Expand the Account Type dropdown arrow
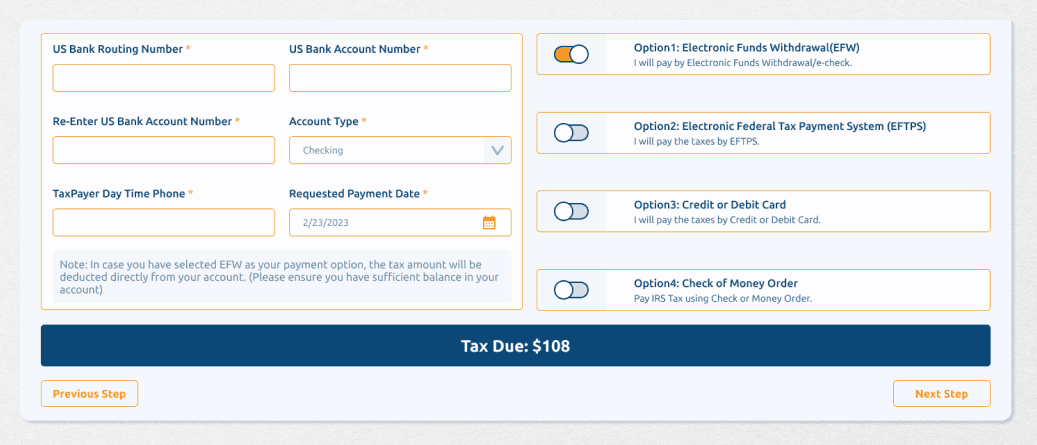The image size is (1037, 445). point(497,151)
